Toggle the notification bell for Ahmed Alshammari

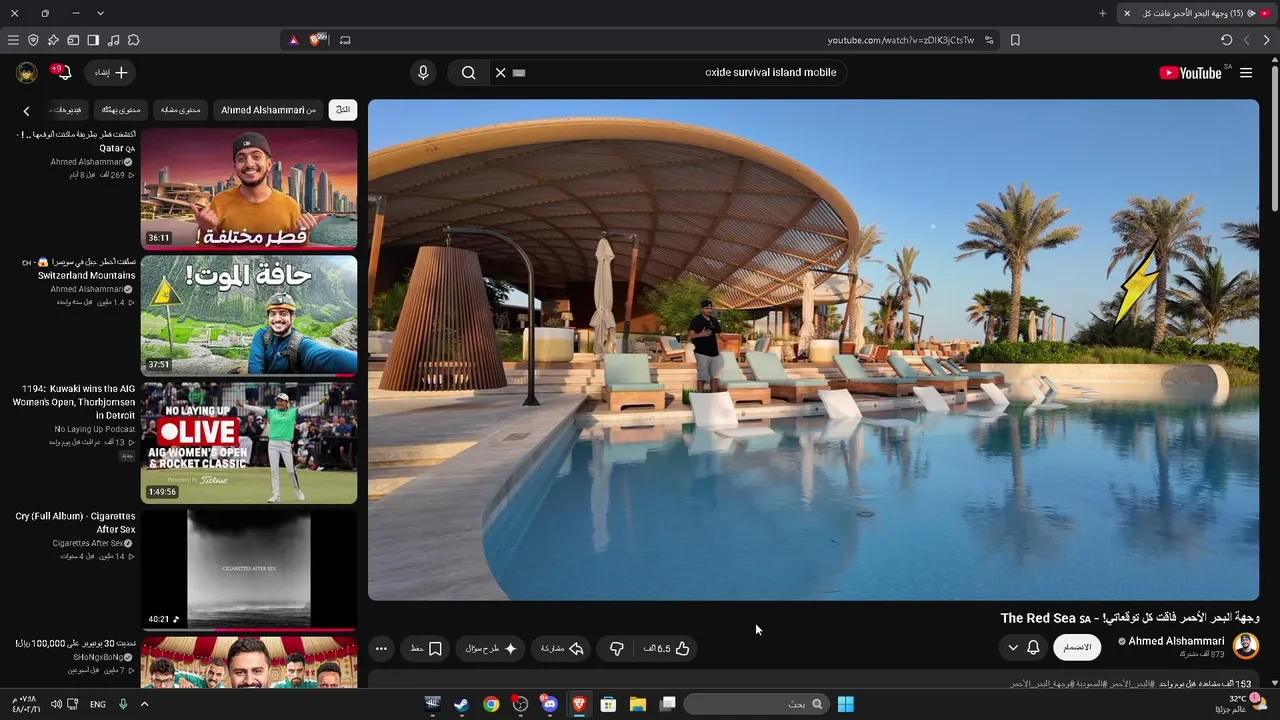point(1033,648)
